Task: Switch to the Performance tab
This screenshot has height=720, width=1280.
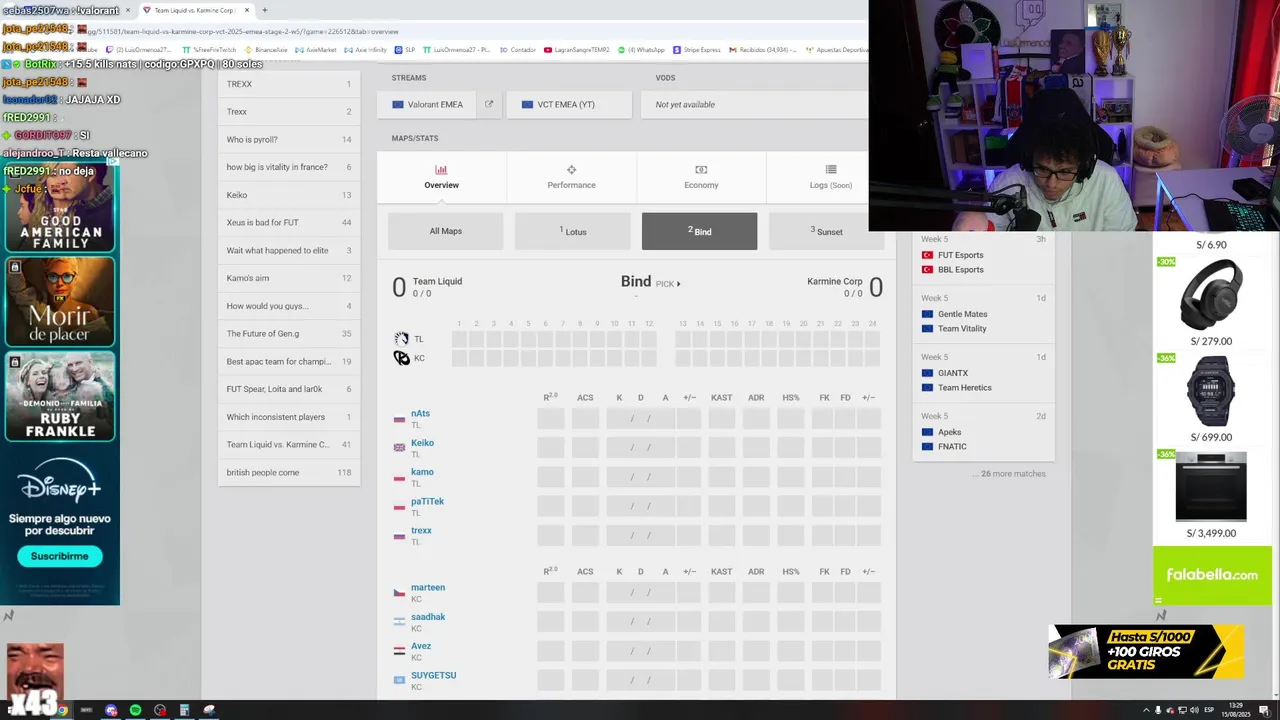Action: [571, 176]
